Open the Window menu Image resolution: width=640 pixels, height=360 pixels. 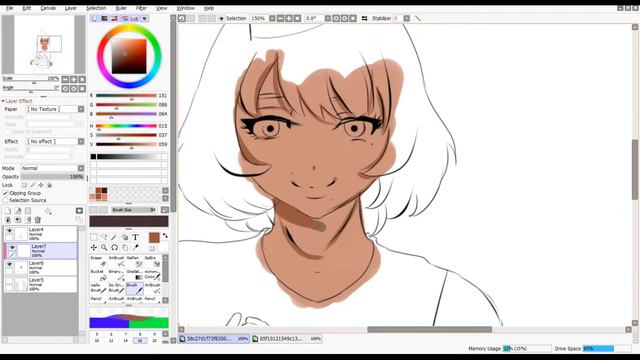coord(185,8)
